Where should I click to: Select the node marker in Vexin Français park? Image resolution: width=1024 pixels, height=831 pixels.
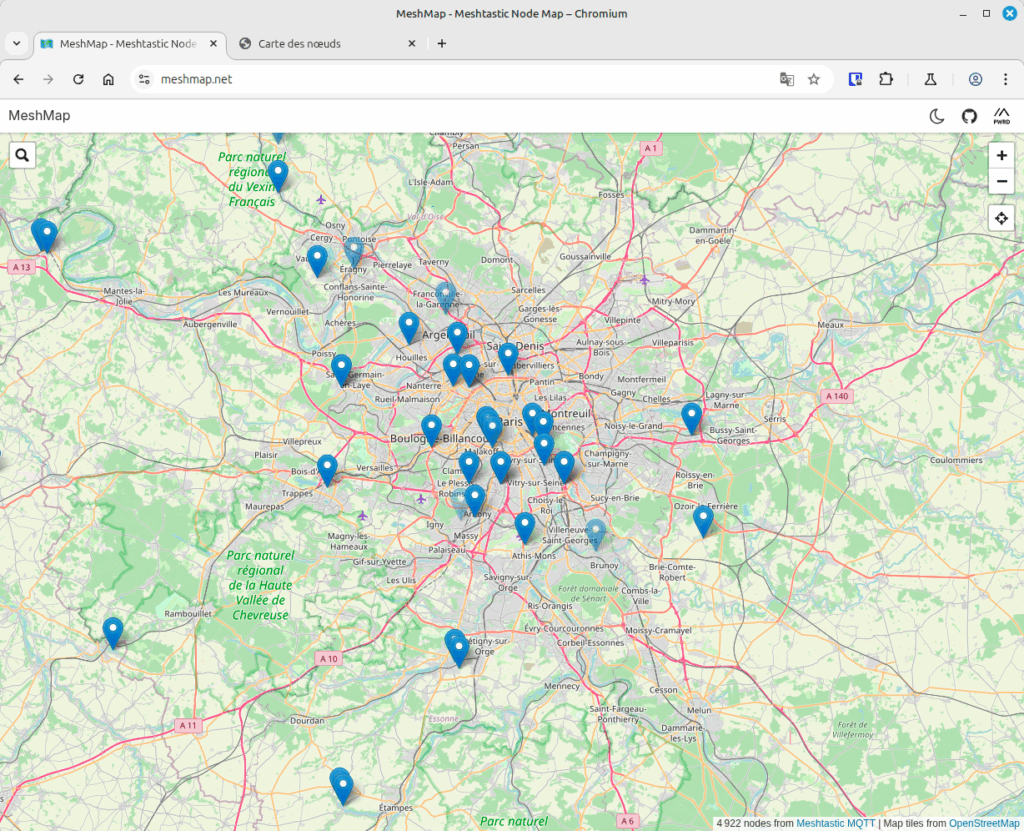point(278,174)
